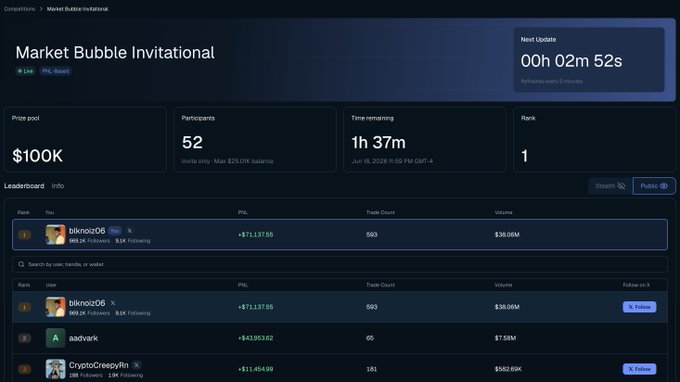Click the Trade Count header in leaderboard list
Image resolution: width=680 pixels, height=382 pixels.
pos(380,285)
